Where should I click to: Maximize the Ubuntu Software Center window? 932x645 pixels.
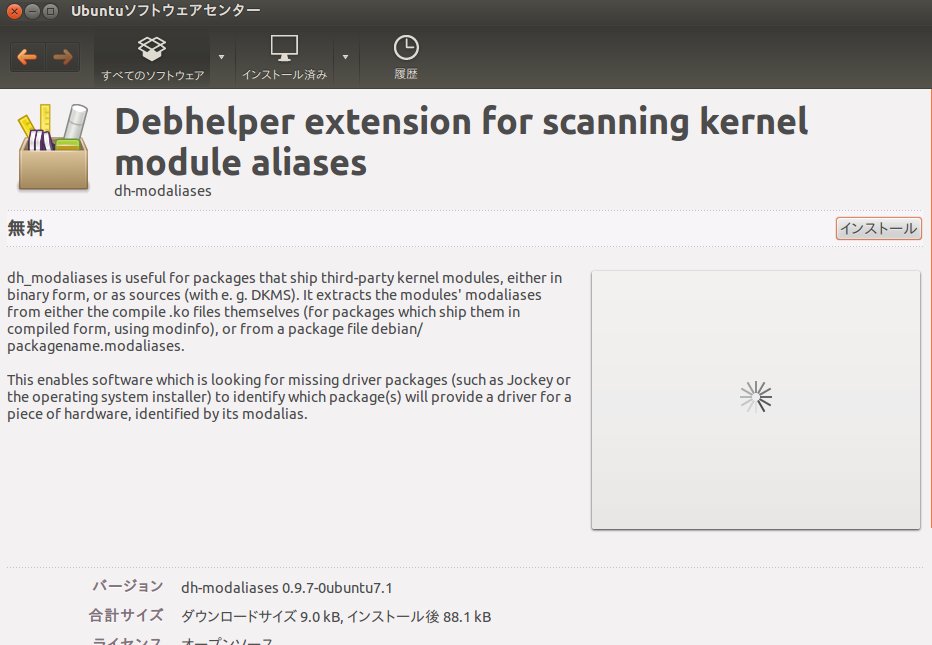(51, 11)
